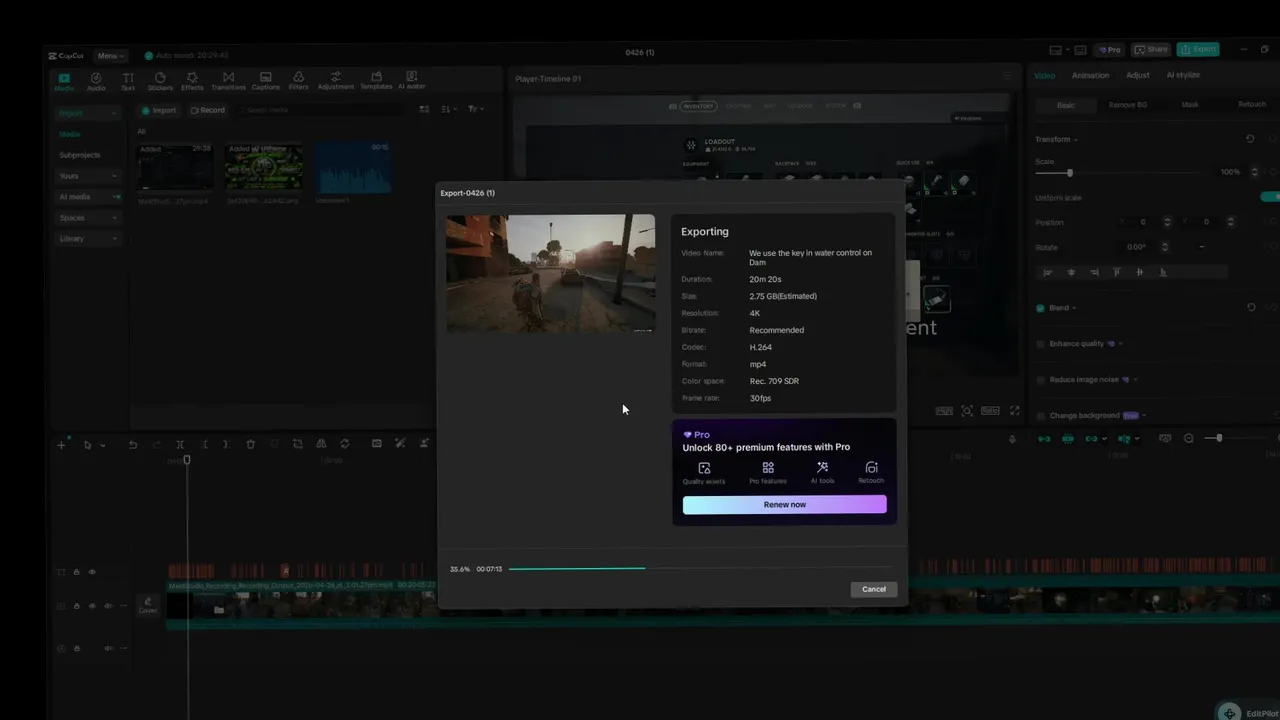Viewport: 1280px width, 720px height.
Task: Toggle the Uniform scale switch
Action: click(x=1271, y=197)
